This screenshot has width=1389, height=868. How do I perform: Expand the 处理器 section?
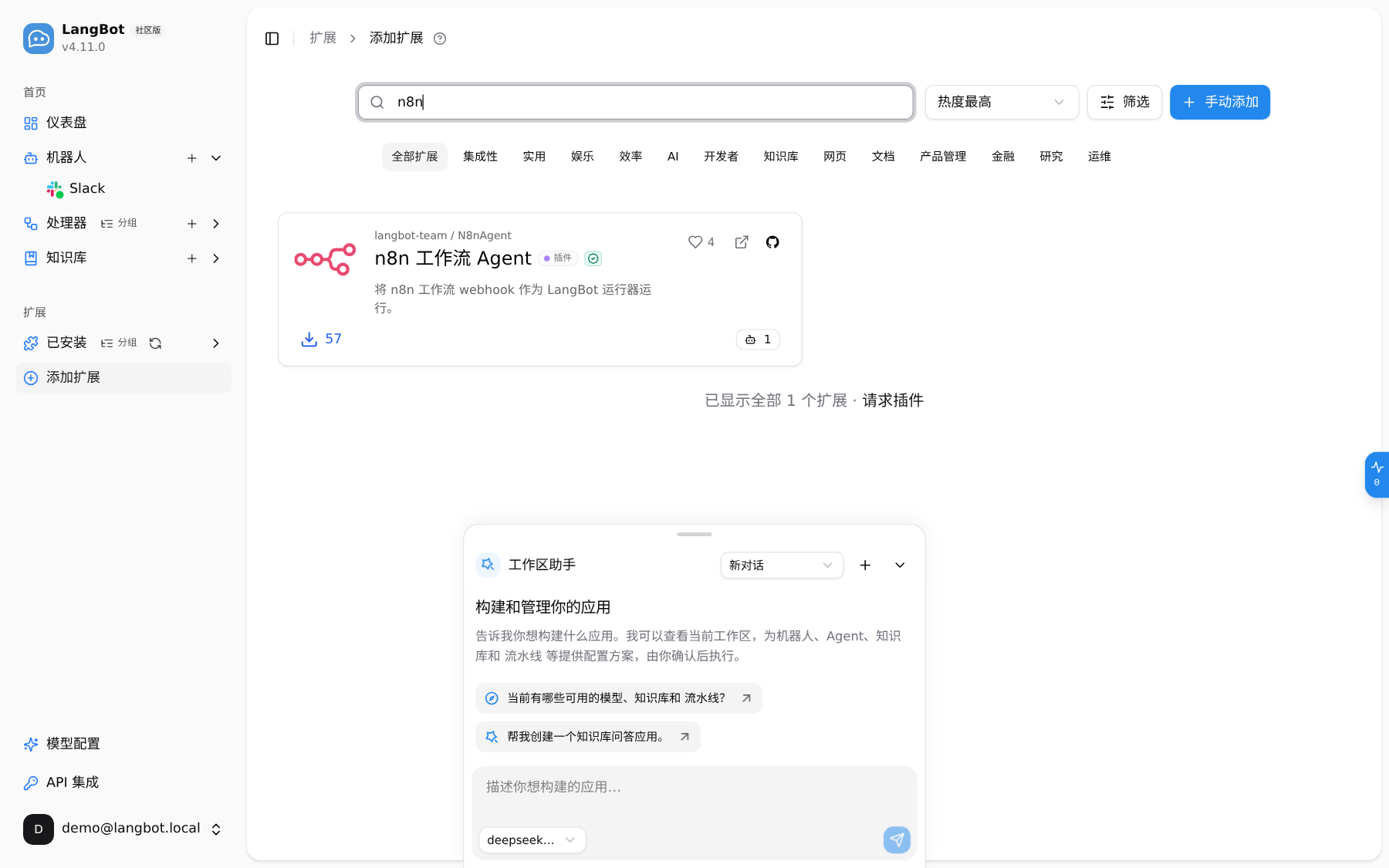click(216, 224)
